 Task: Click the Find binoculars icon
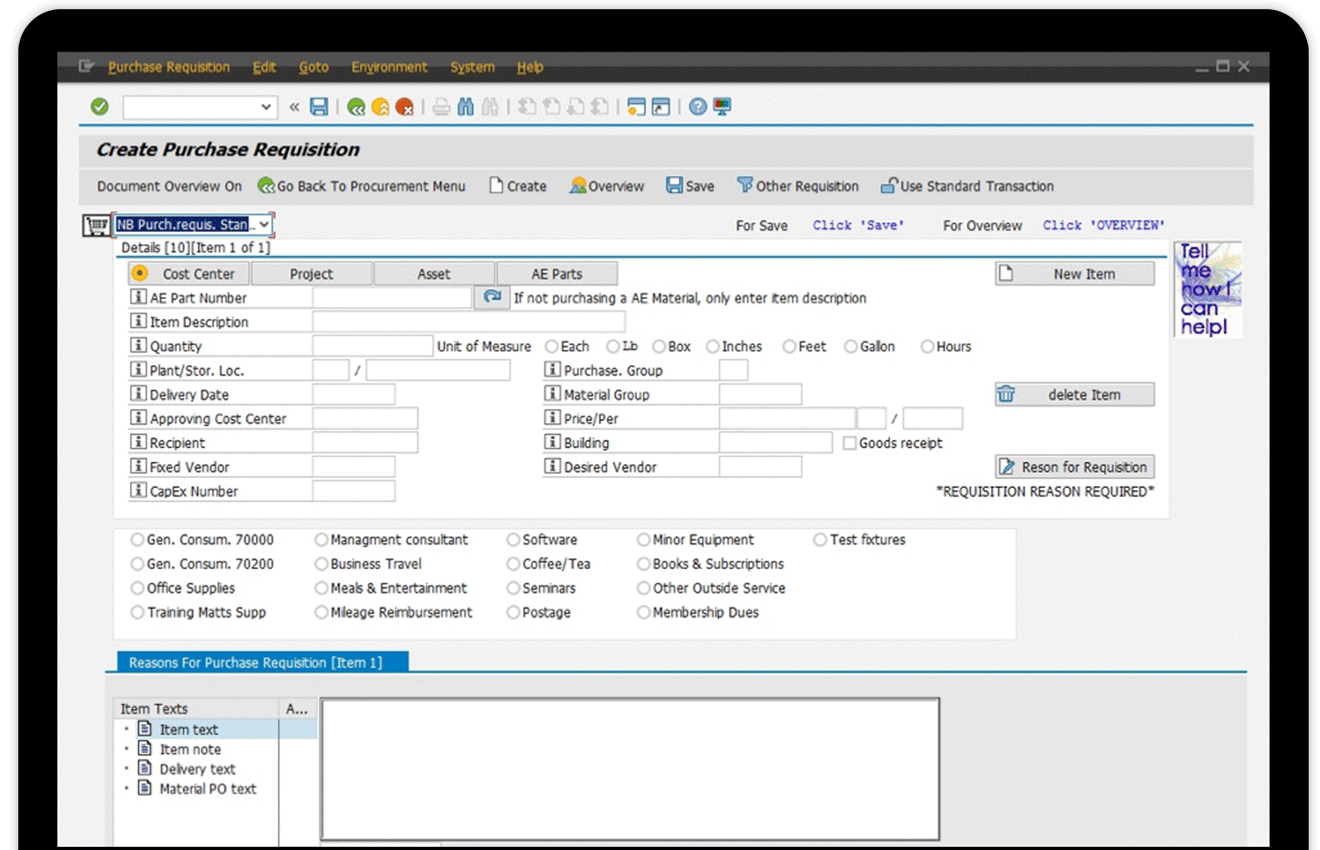click(x=466, y=107)
